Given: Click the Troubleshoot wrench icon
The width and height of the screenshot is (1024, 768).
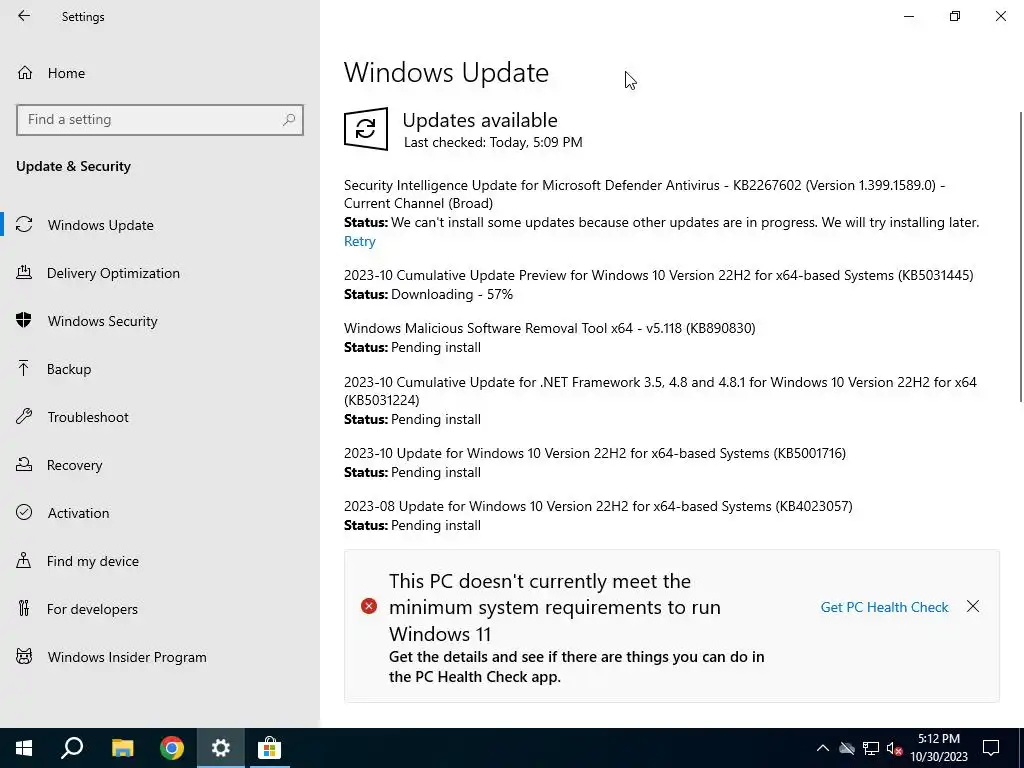Looking at the screenshot, I should click(x=24, y=416).
